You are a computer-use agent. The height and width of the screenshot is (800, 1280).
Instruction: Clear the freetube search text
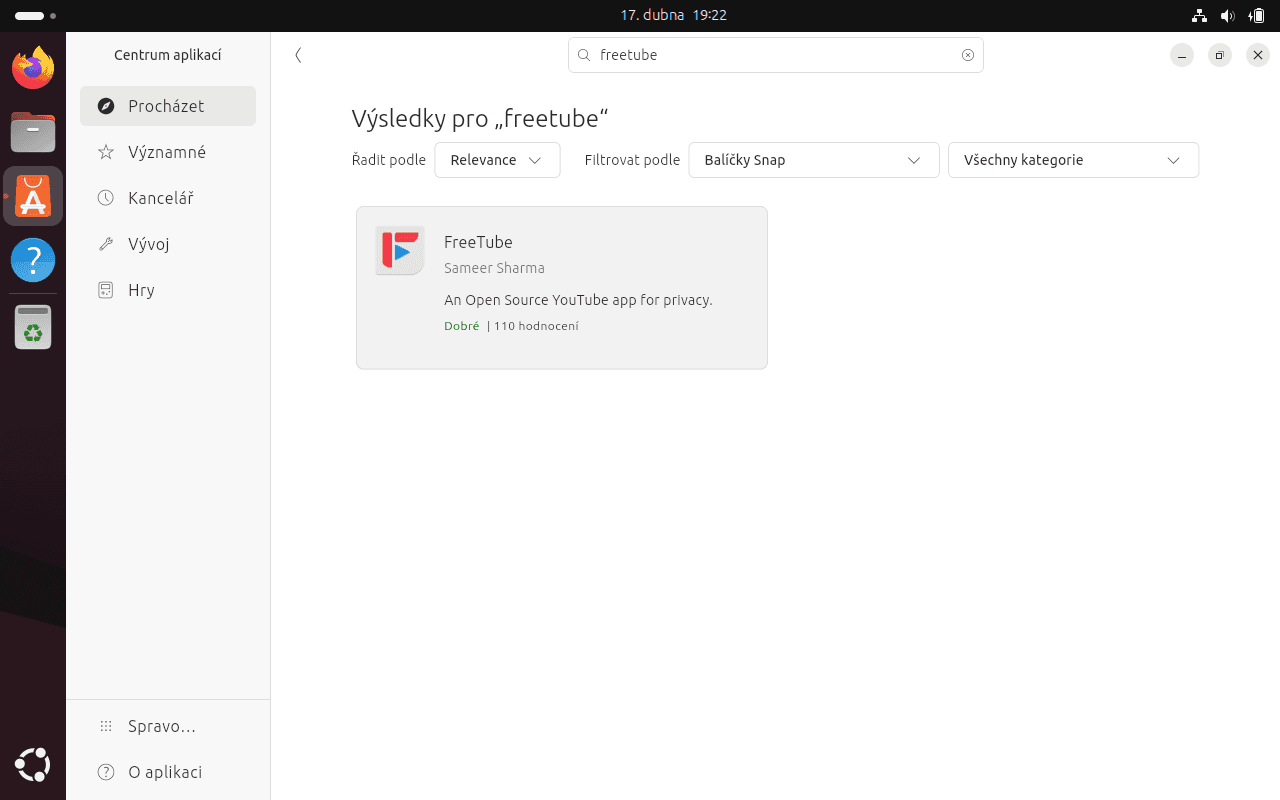point(968,55)
